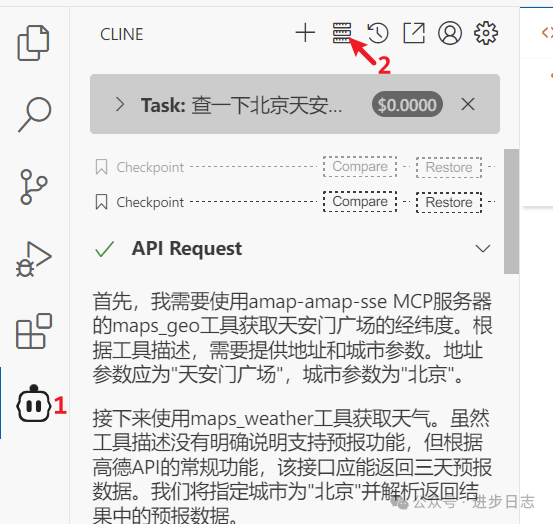Open the Source Control view
Screen dimensions: 553x524
point(34,187)
